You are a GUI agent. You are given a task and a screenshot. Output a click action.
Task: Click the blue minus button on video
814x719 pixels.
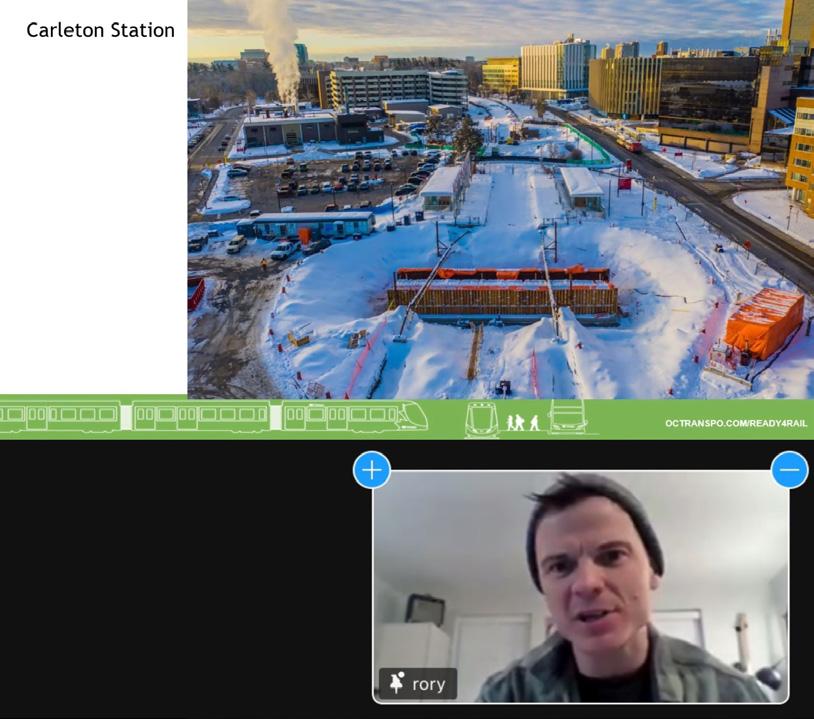790,470
